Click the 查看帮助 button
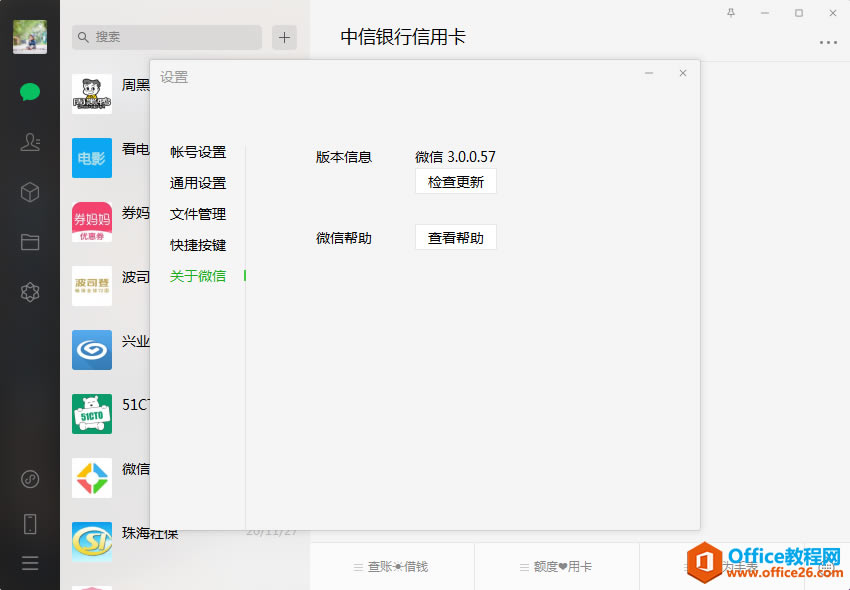 455,238
